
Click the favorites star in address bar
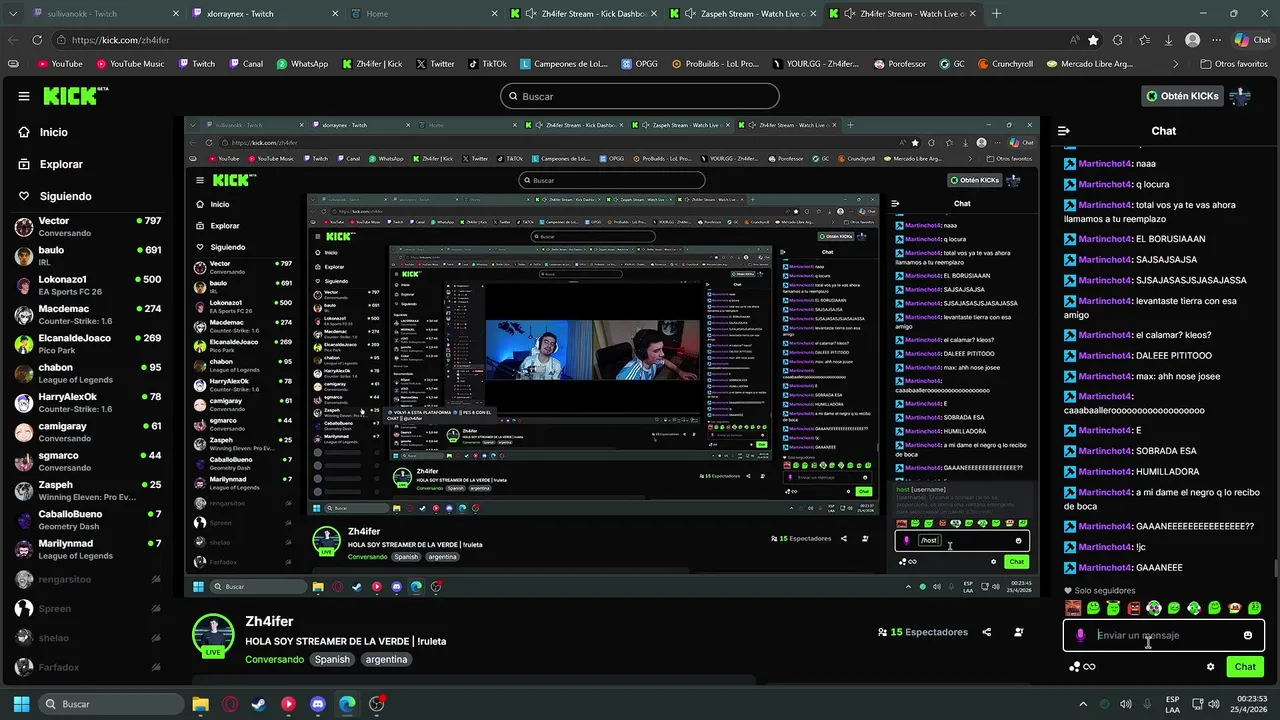pyautogui.click(x=1093, y=40)
